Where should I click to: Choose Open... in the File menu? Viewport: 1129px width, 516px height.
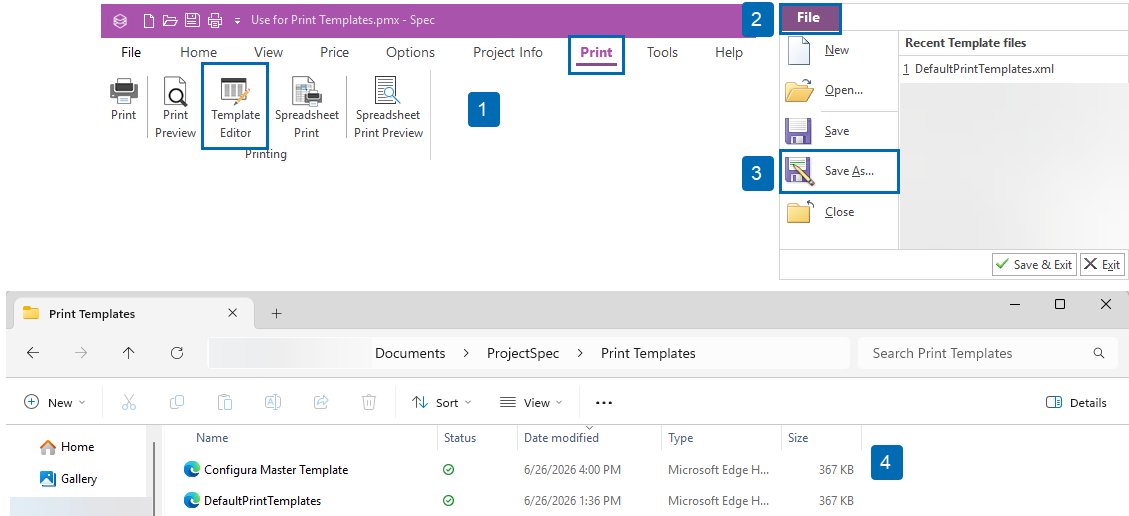[838, 91]
